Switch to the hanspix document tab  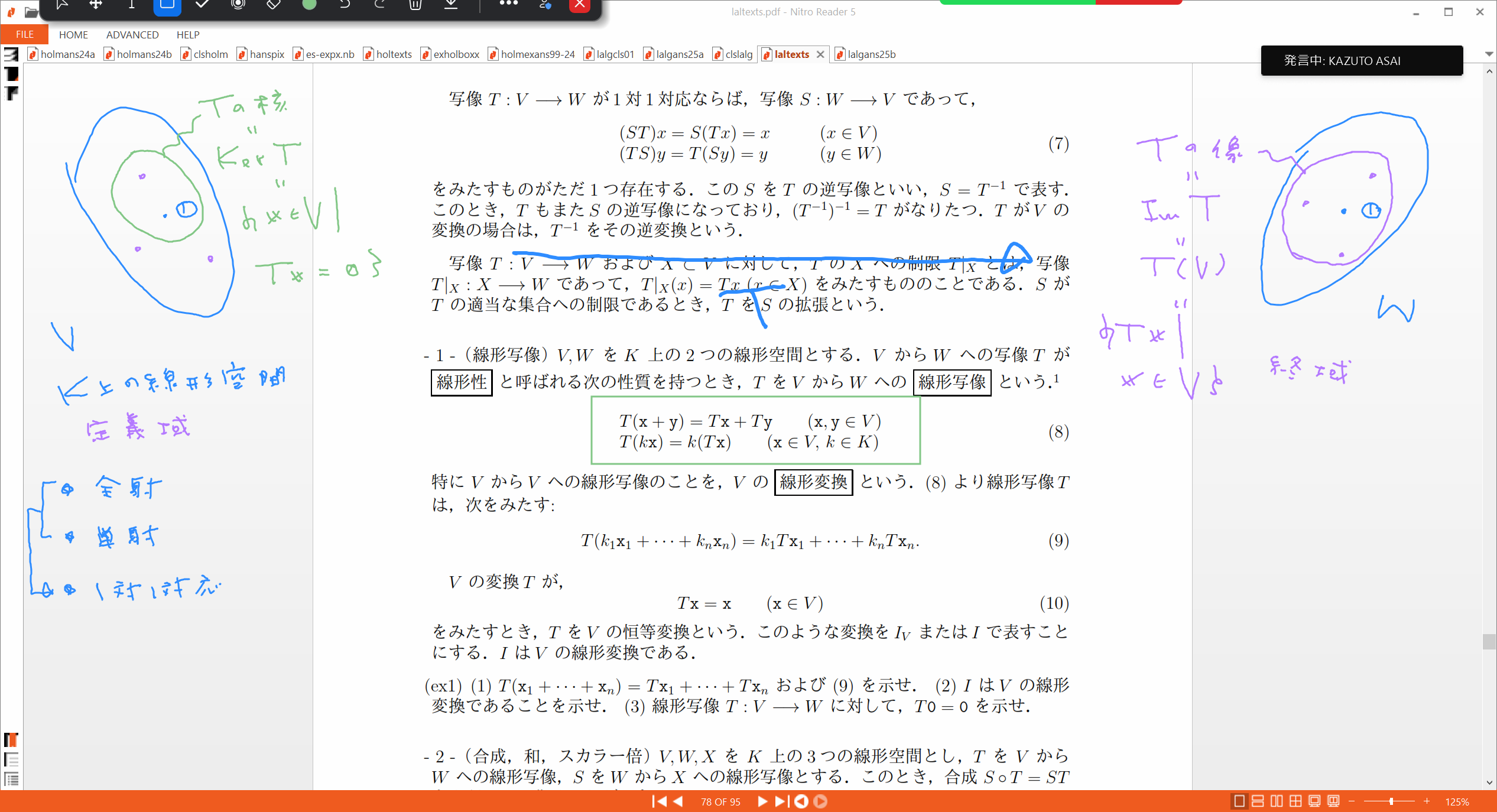pyautogui.click(x=261, y=54)
